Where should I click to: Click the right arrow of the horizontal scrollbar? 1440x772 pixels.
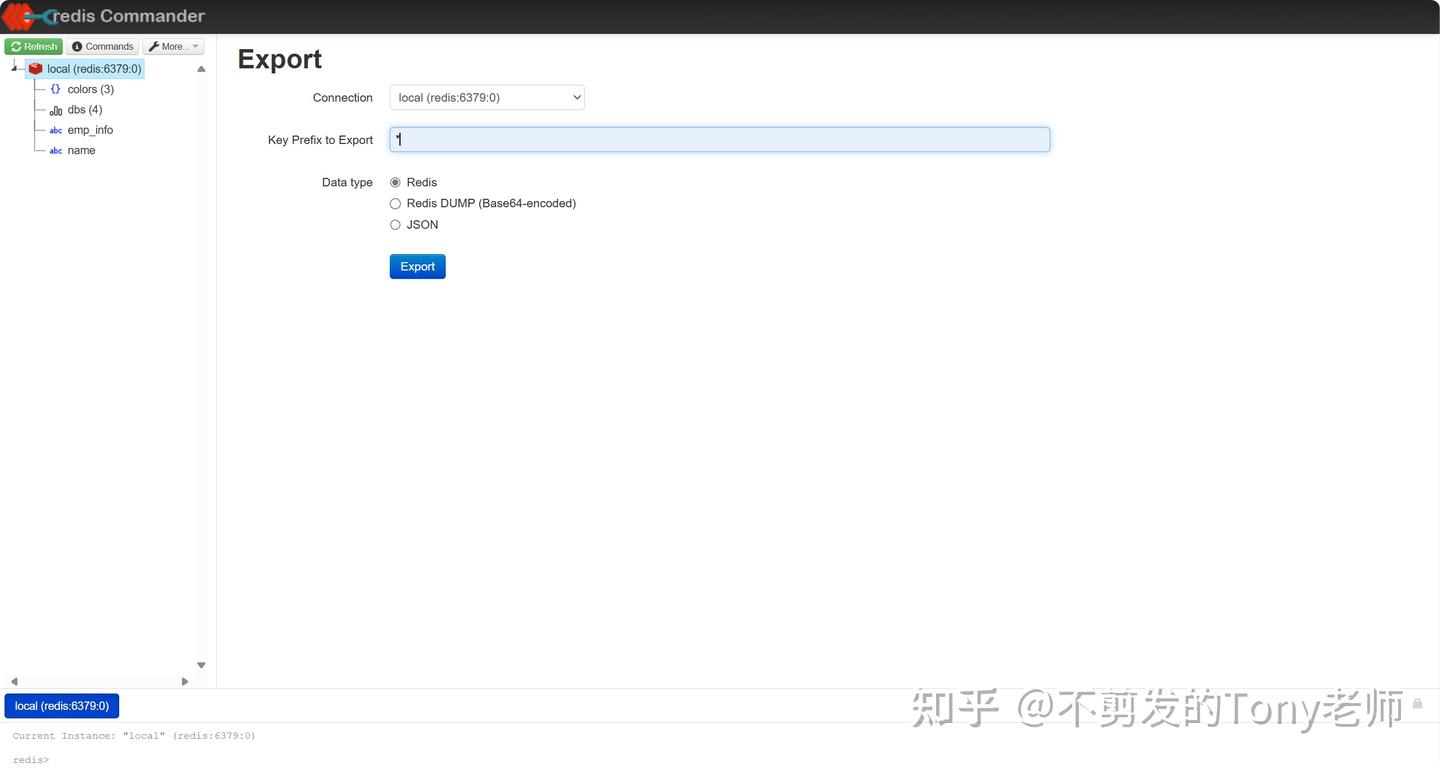point(185,681)
